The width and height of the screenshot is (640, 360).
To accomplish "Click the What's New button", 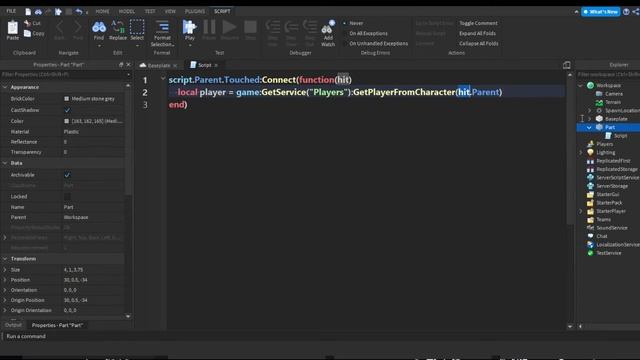I will [601, 12].
